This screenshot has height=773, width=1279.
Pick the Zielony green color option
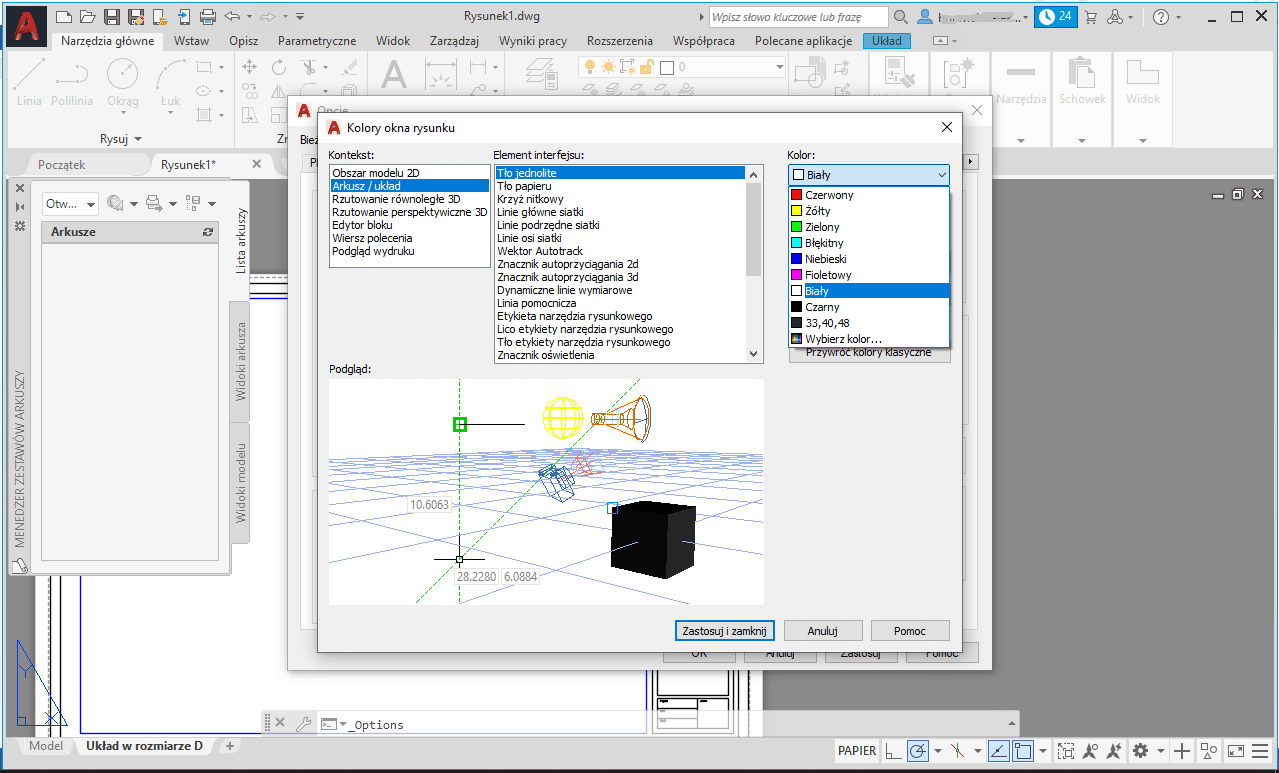[868, 227]
